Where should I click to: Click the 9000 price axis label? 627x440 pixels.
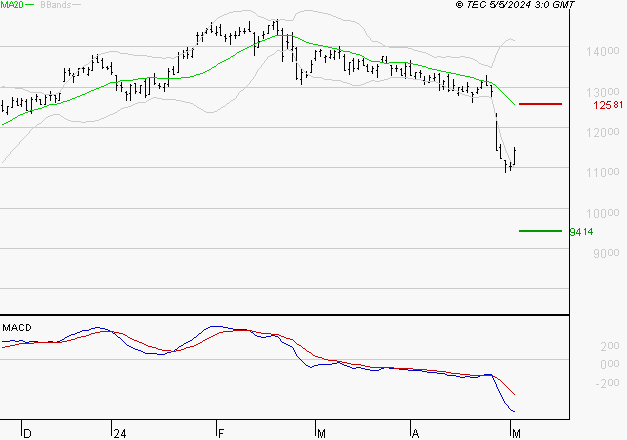(606, 253)
